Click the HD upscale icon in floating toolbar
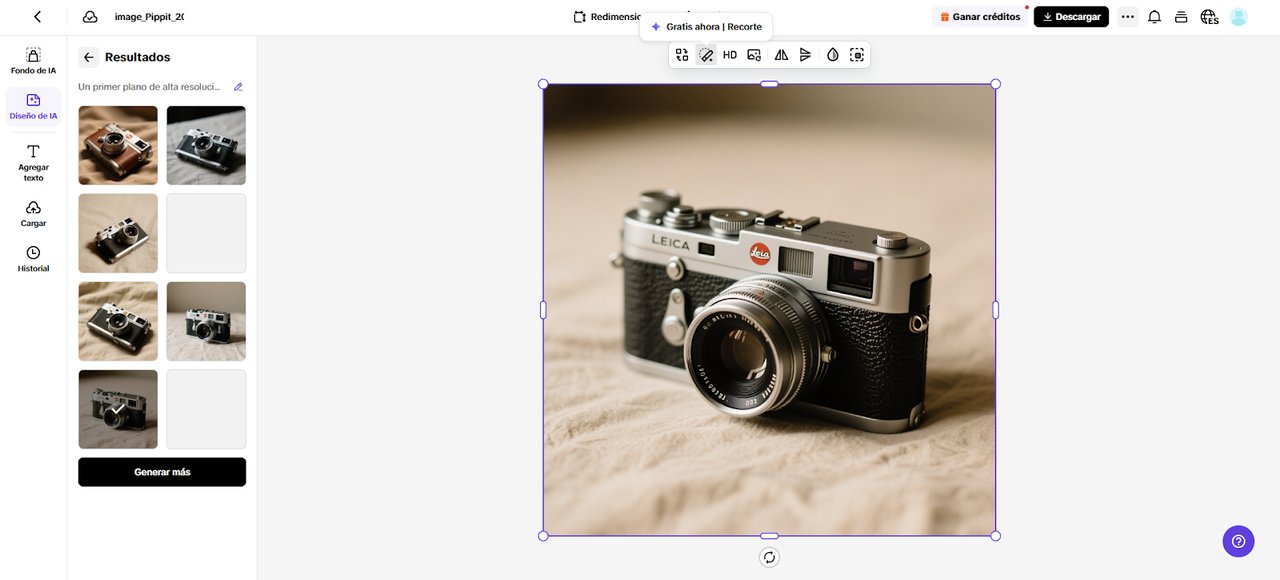The width and height of the screenshot is (1280, 580). [x=730, y=55]
